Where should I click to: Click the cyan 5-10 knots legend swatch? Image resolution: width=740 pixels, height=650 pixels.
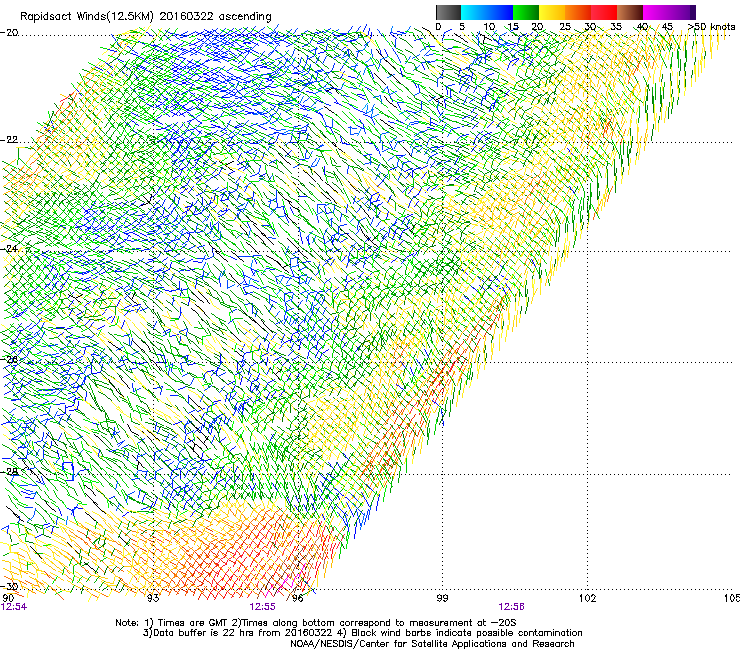click(474, 12)
